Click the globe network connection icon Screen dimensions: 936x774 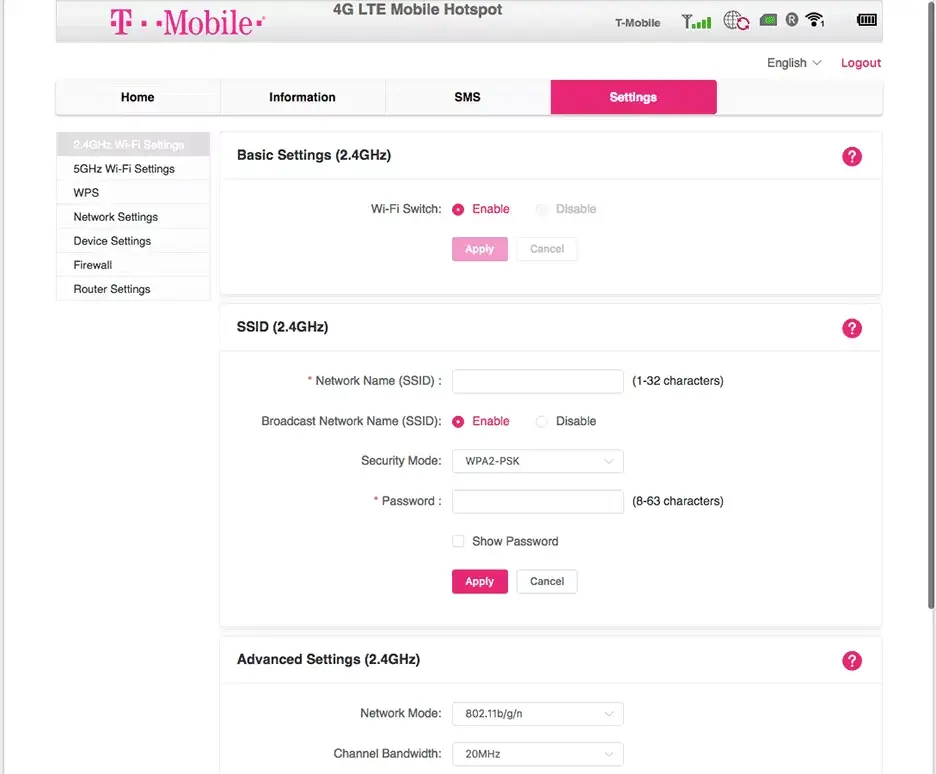tap(736, 21)
